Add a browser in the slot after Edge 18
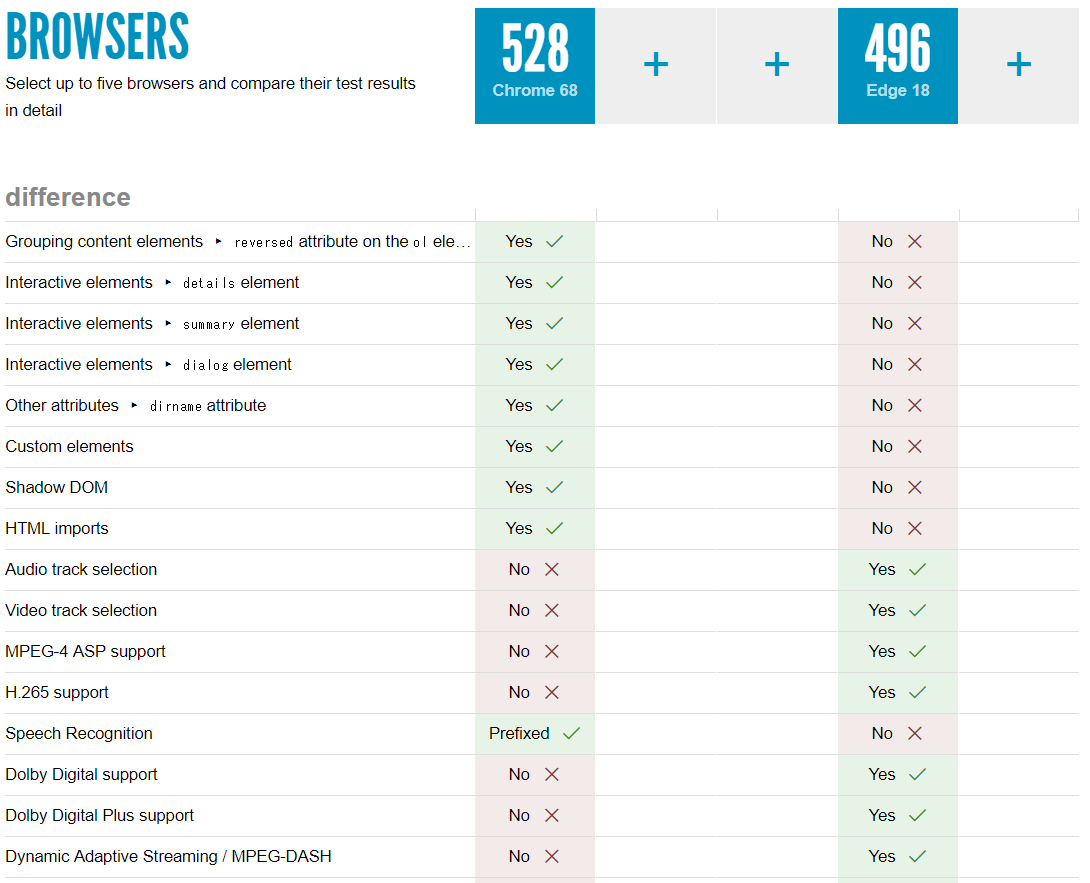 click(x=1018, y=66)
